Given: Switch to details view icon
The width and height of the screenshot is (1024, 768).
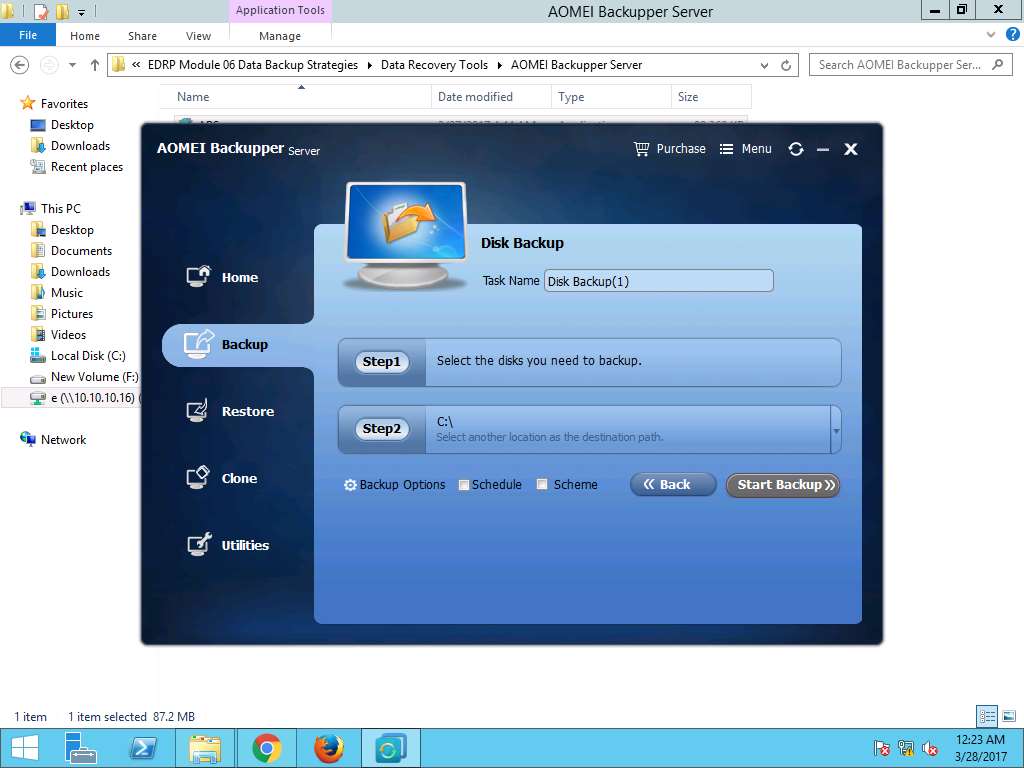Looking at the screenshot, I should 987,716.
